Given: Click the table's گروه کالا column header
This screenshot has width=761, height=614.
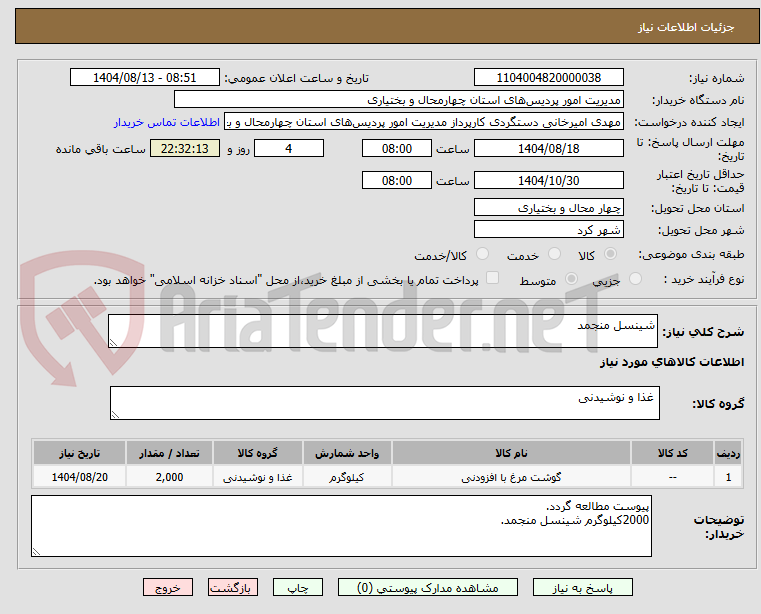Looking at the screenshot, I should pyautogui.click(x=257, y=453).
